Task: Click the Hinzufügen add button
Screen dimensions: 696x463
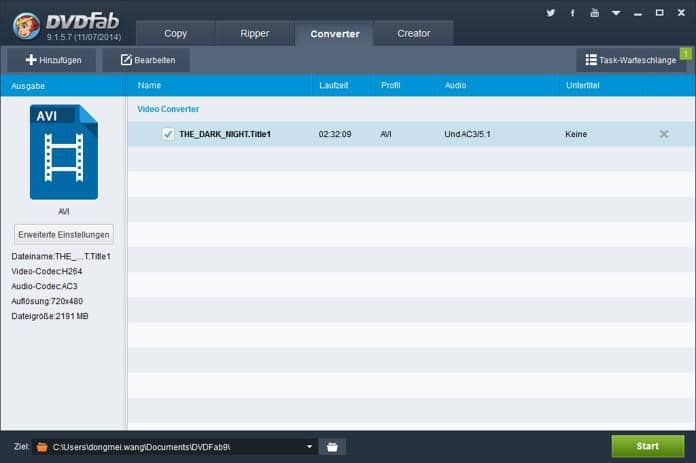Action: 52,60
